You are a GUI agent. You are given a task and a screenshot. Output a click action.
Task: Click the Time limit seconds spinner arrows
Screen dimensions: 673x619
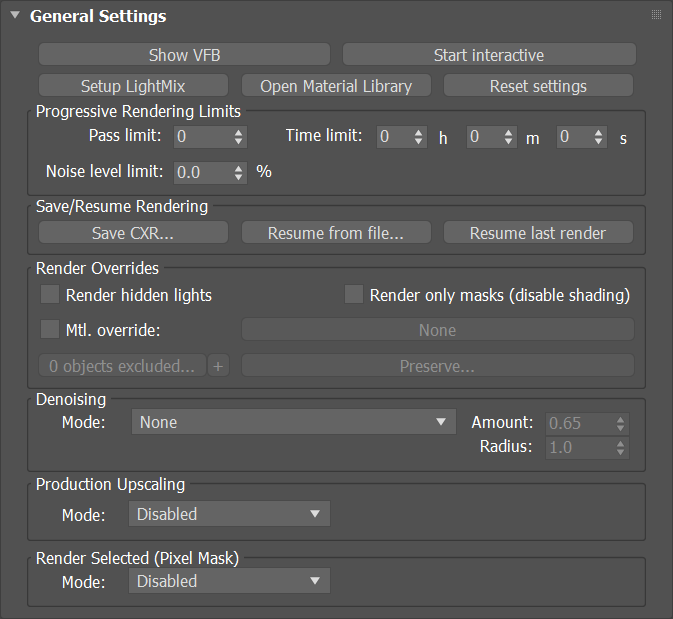point(598,137)
